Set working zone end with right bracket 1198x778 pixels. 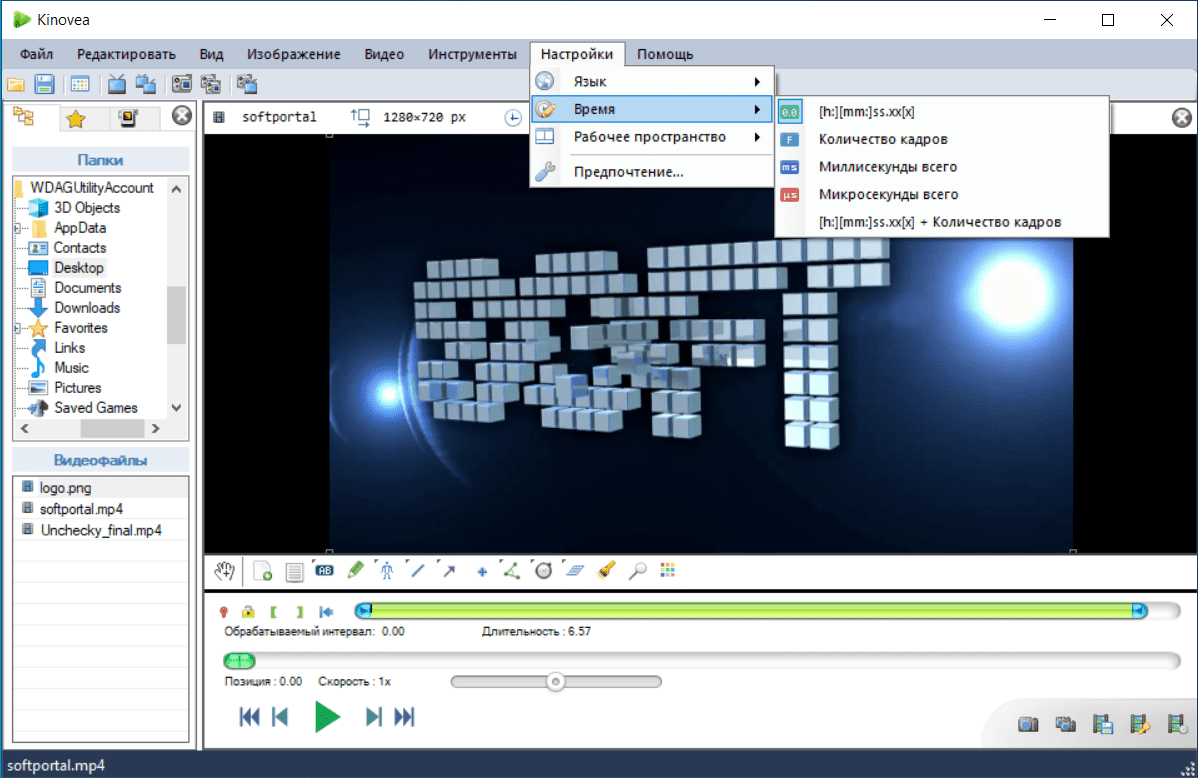(300, 611)
